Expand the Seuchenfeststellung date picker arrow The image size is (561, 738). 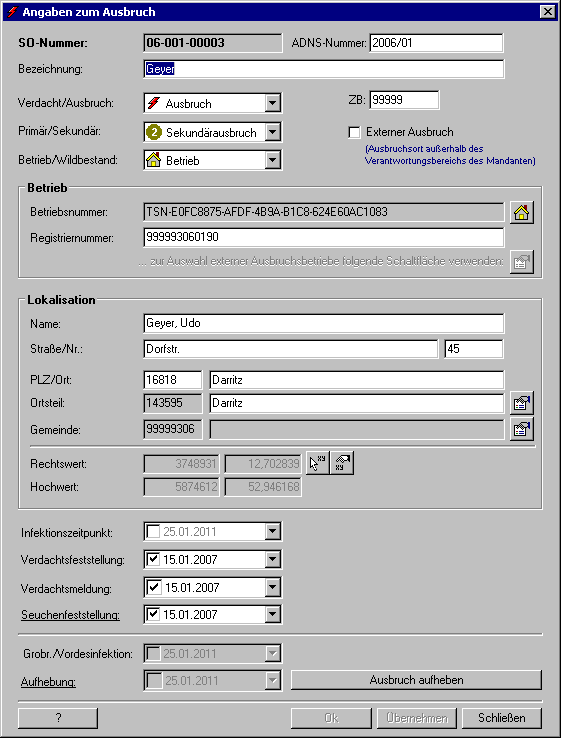coord(272,614)
